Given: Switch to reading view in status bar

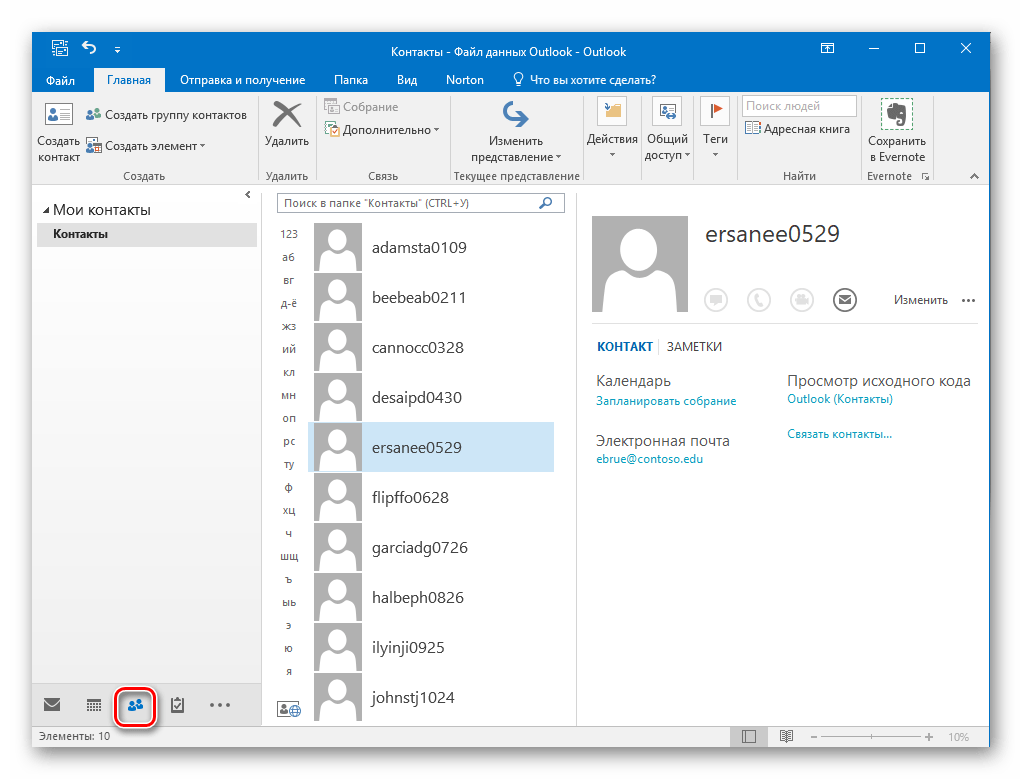Looking at the screenshot, I should coord(786,737).
